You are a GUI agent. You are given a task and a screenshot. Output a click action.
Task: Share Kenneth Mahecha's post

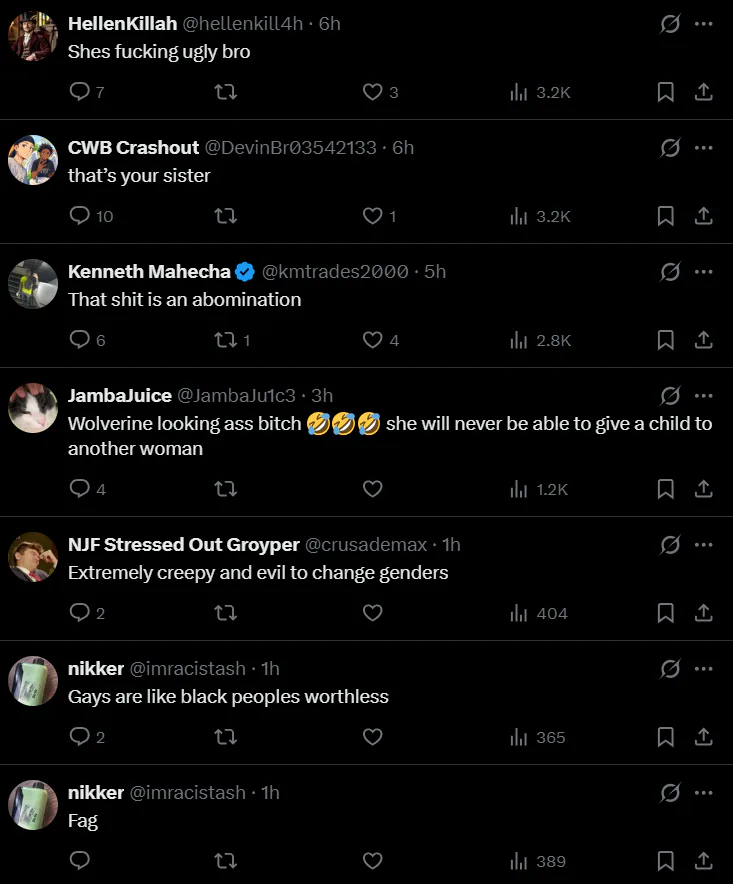coord(703,340)
